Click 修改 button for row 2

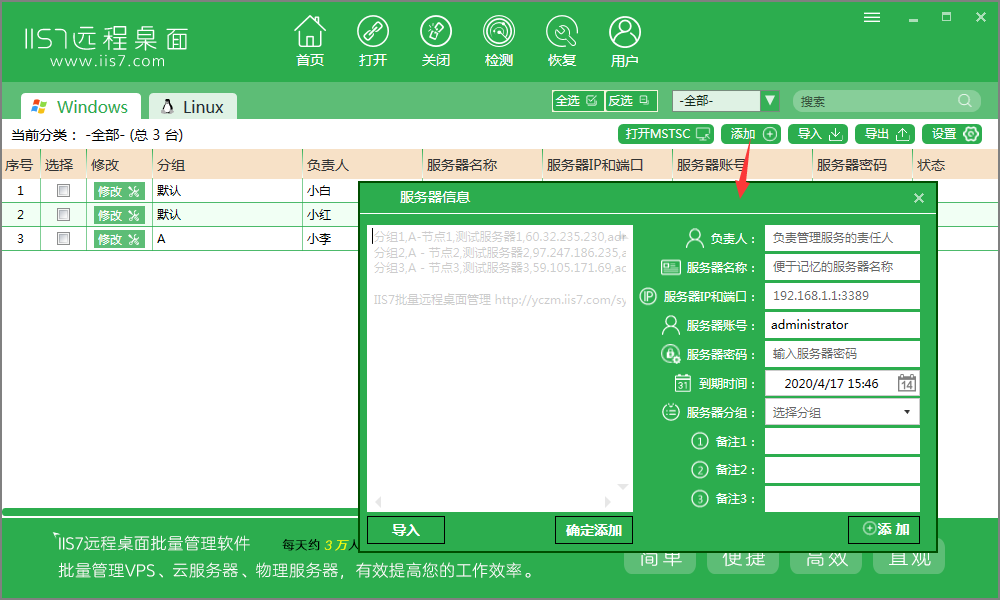click(119, 215)
